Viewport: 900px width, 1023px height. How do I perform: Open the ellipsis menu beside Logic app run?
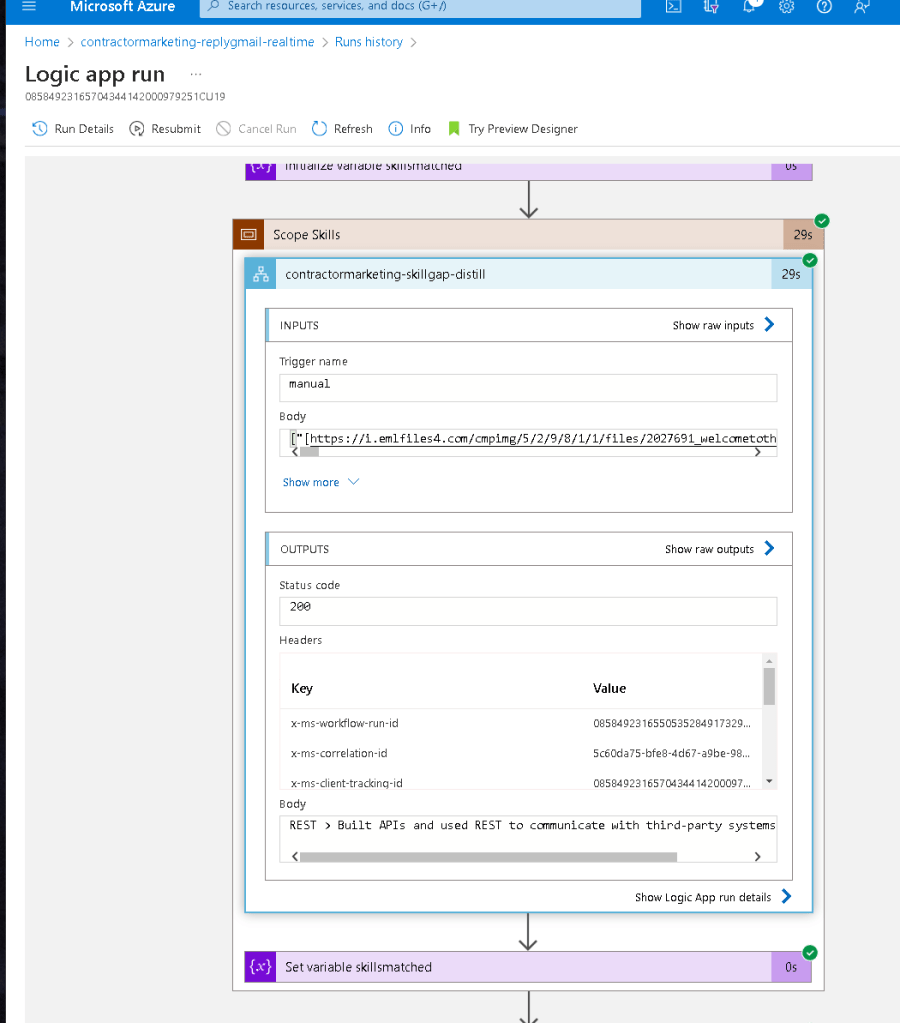tap(196, 74)
